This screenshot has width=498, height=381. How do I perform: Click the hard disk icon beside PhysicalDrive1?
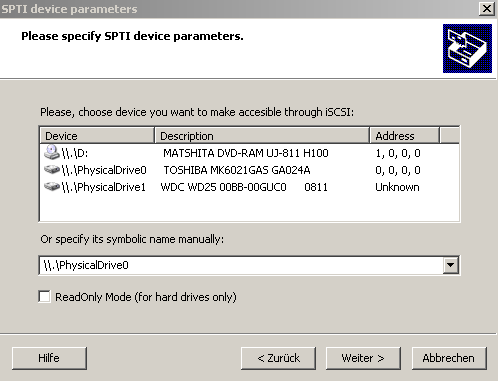[52, 187]
